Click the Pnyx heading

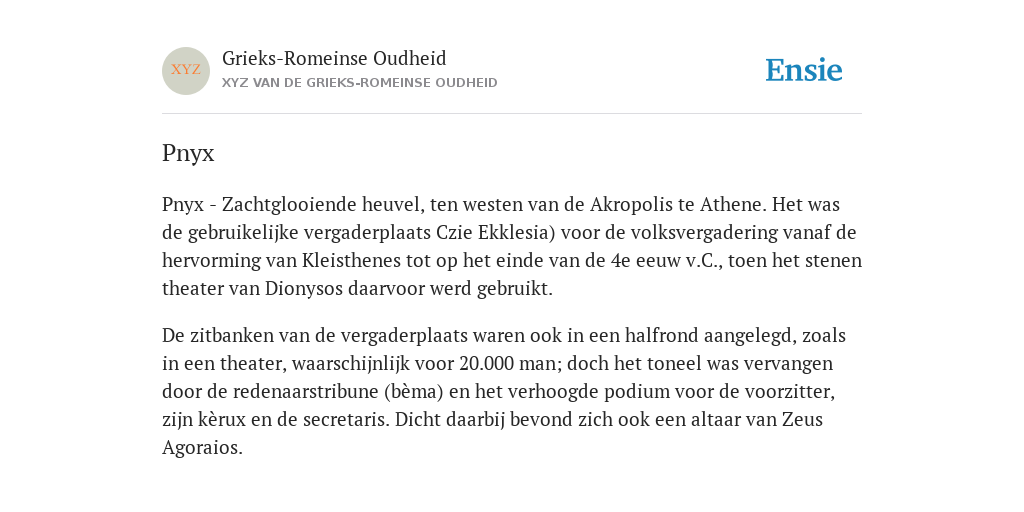coord(188,153)
